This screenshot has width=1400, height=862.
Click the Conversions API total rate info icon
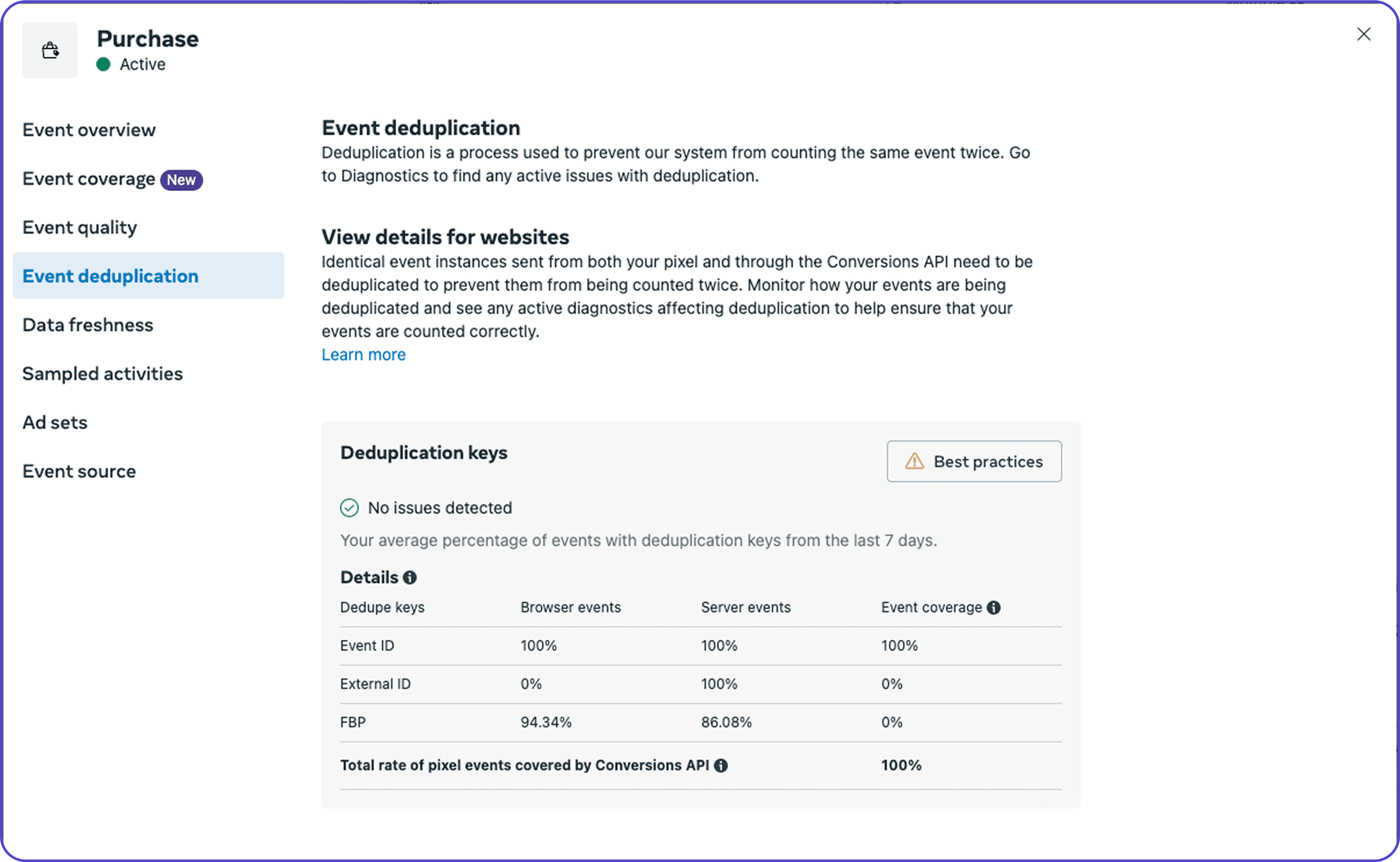[721, 766]
